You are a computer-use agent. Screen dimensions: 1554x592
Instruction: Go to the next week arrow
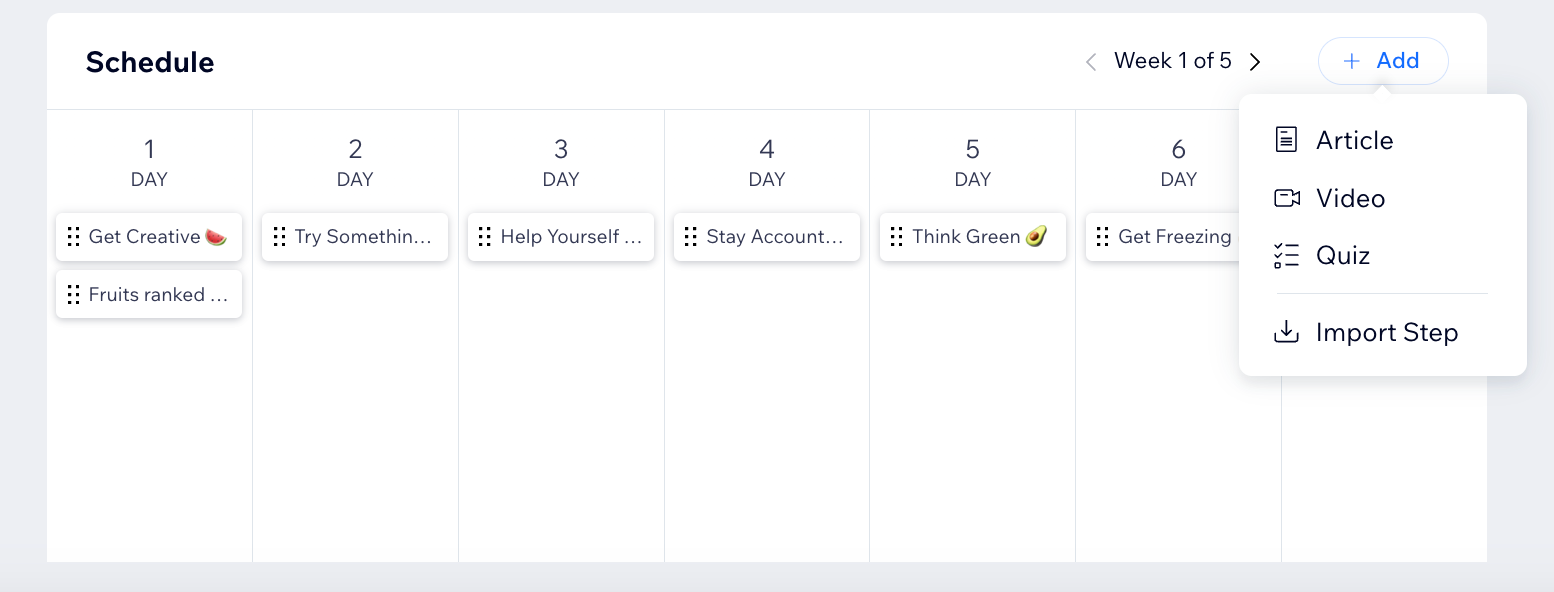pyautogui.click(x=1255, y=62)
